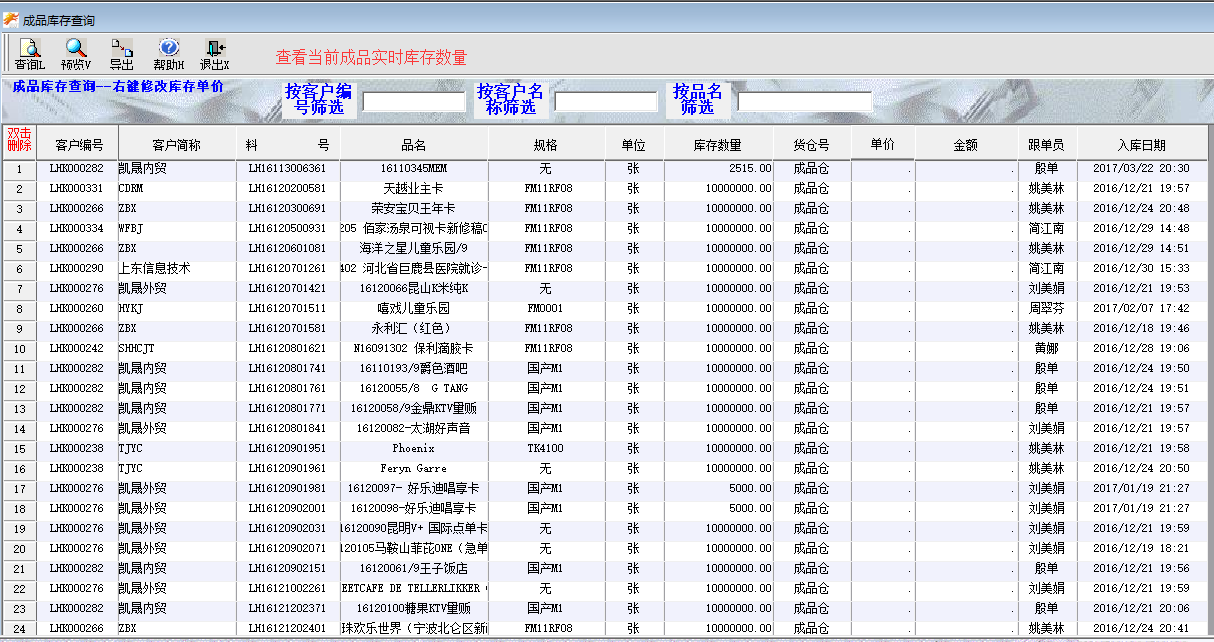
Task: Click the 双击删除 header cell
Action: pos(20,140)
